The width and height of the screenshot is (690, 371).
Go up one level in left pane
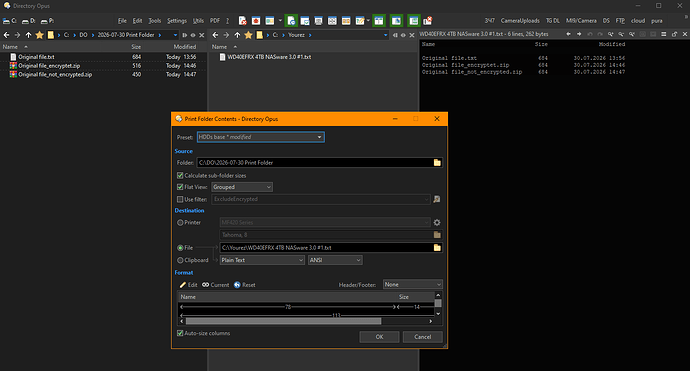28,35
